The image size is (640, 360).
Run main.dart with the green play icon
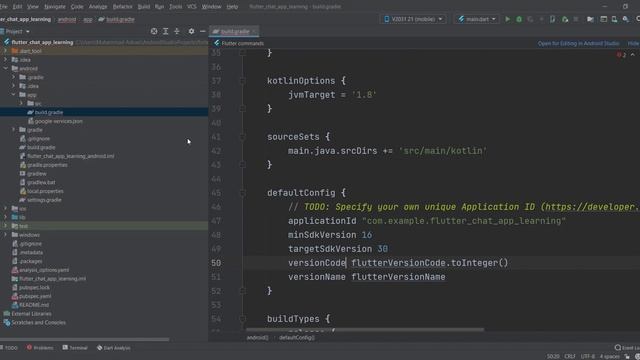[507, 19]
